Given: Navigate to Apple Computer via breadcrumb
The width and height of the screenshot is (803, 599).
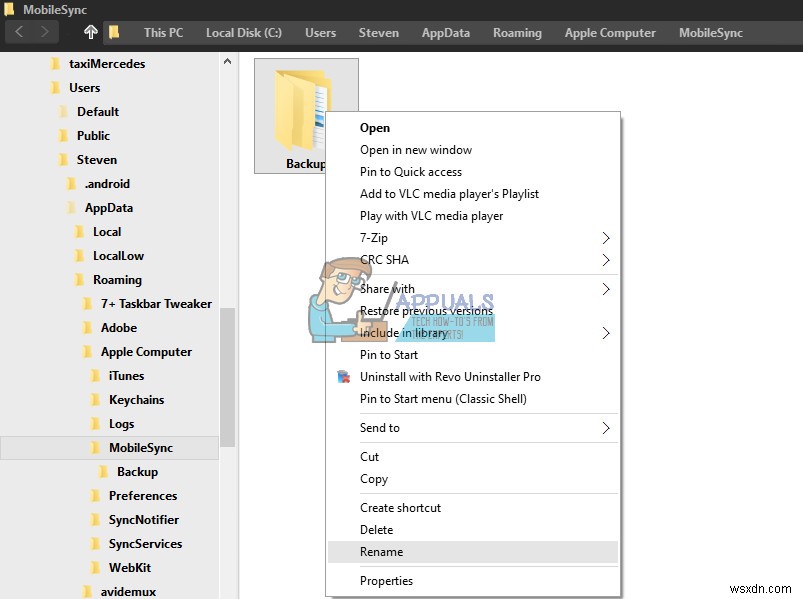Looking at the screenshot, I should click(x=609, y=32).
